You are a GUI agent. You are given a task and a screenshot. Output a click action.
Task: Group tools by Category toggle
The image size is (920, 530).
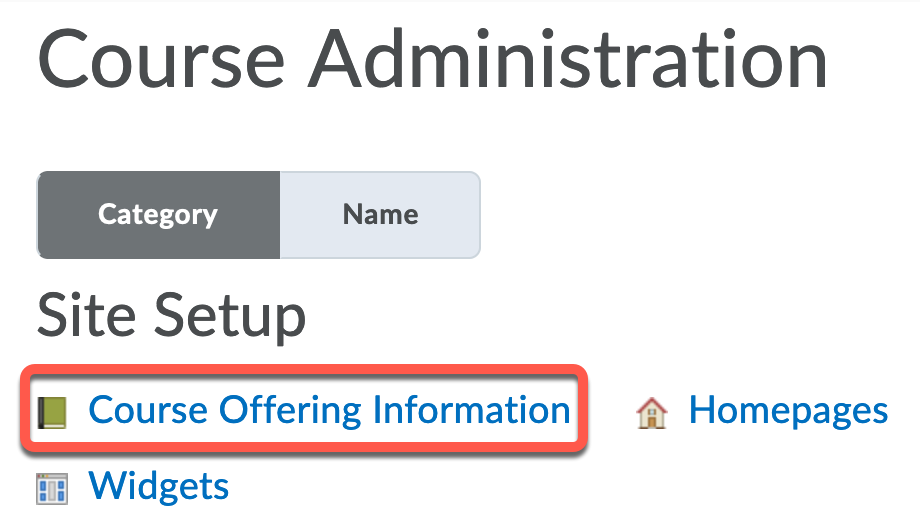[x=158, y=215]
